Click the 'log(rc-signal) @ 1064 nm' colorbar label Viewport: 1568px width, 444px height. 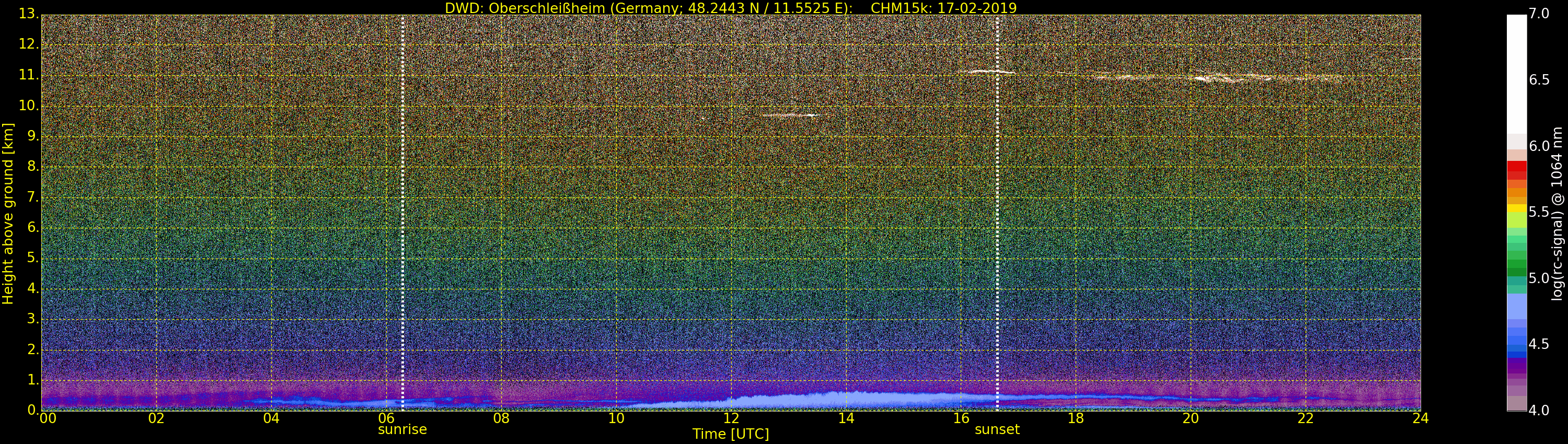[1557, 213]
